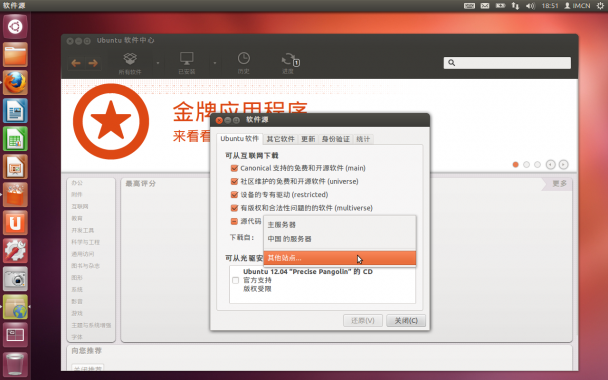Launch LibreOffice Writer from the launcher
The height and width of the screenshot is (380, 608).
pyautogui.click(x=15, y=111)
